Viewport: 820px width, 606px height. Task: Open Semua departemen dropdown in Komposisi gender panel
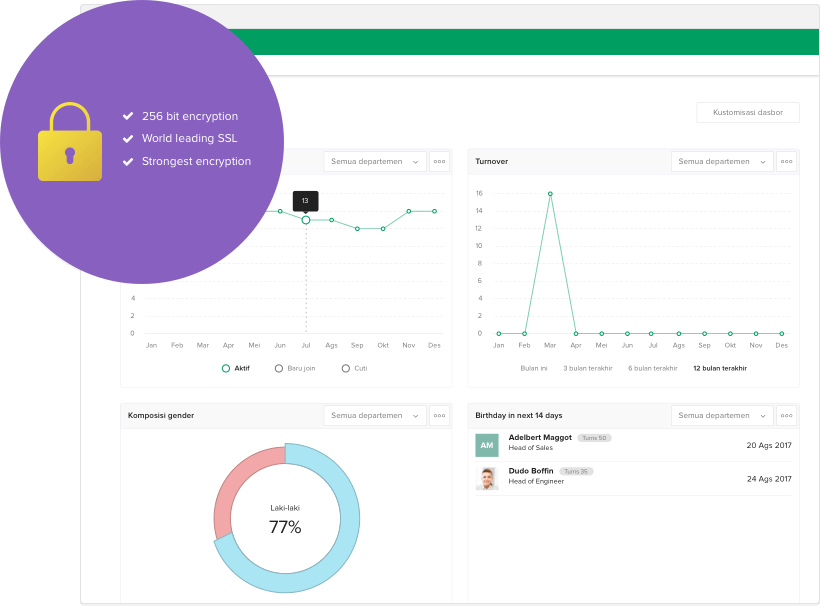click(374, 416)
